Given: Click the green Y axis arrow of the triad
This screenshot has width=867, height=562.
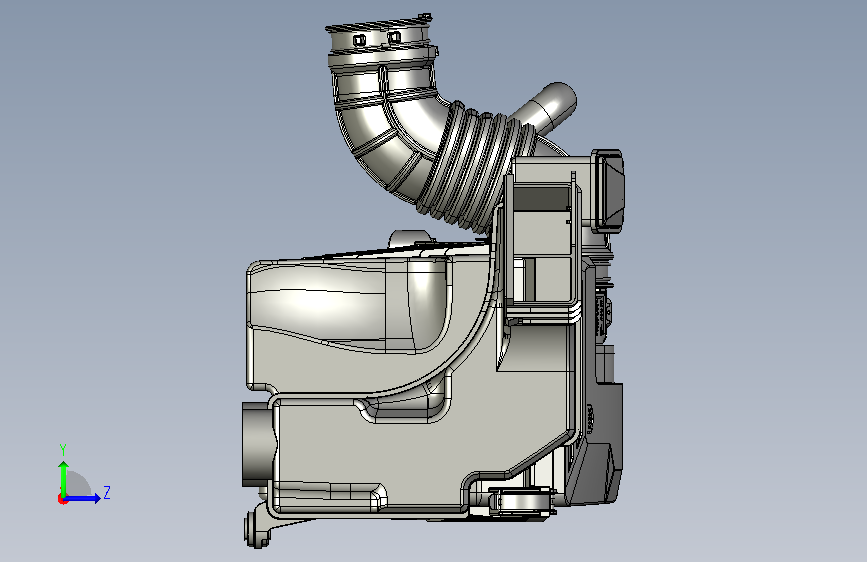Looking at the screenshot, I should [x=64, y=479].
